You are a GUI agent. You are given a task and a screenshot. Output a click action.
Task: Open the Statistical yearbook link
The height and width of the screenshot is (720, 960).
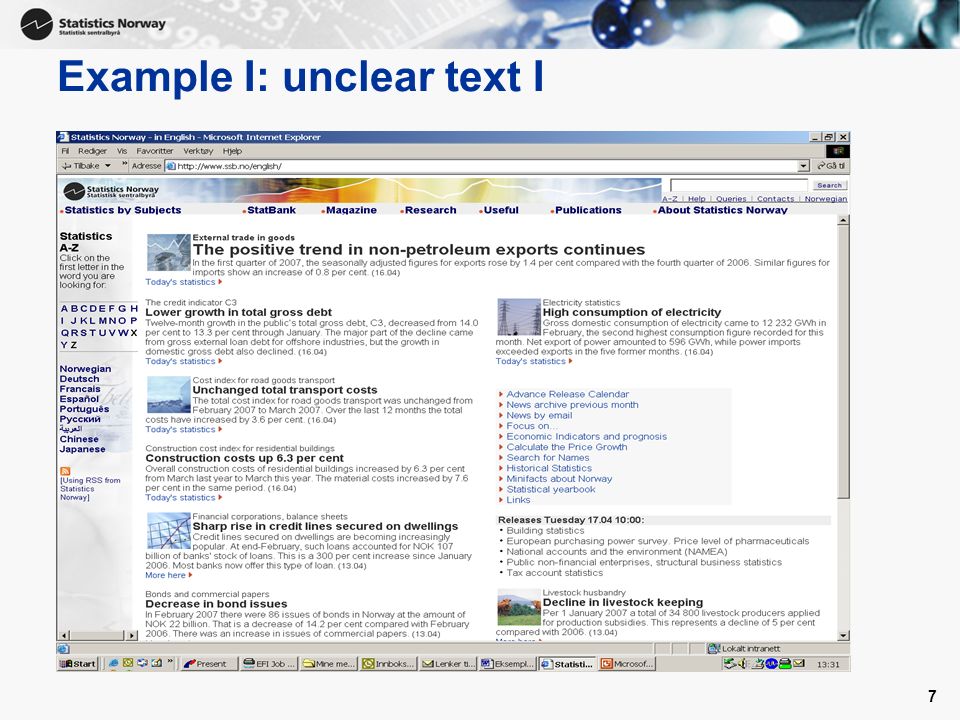click(550, 489)
